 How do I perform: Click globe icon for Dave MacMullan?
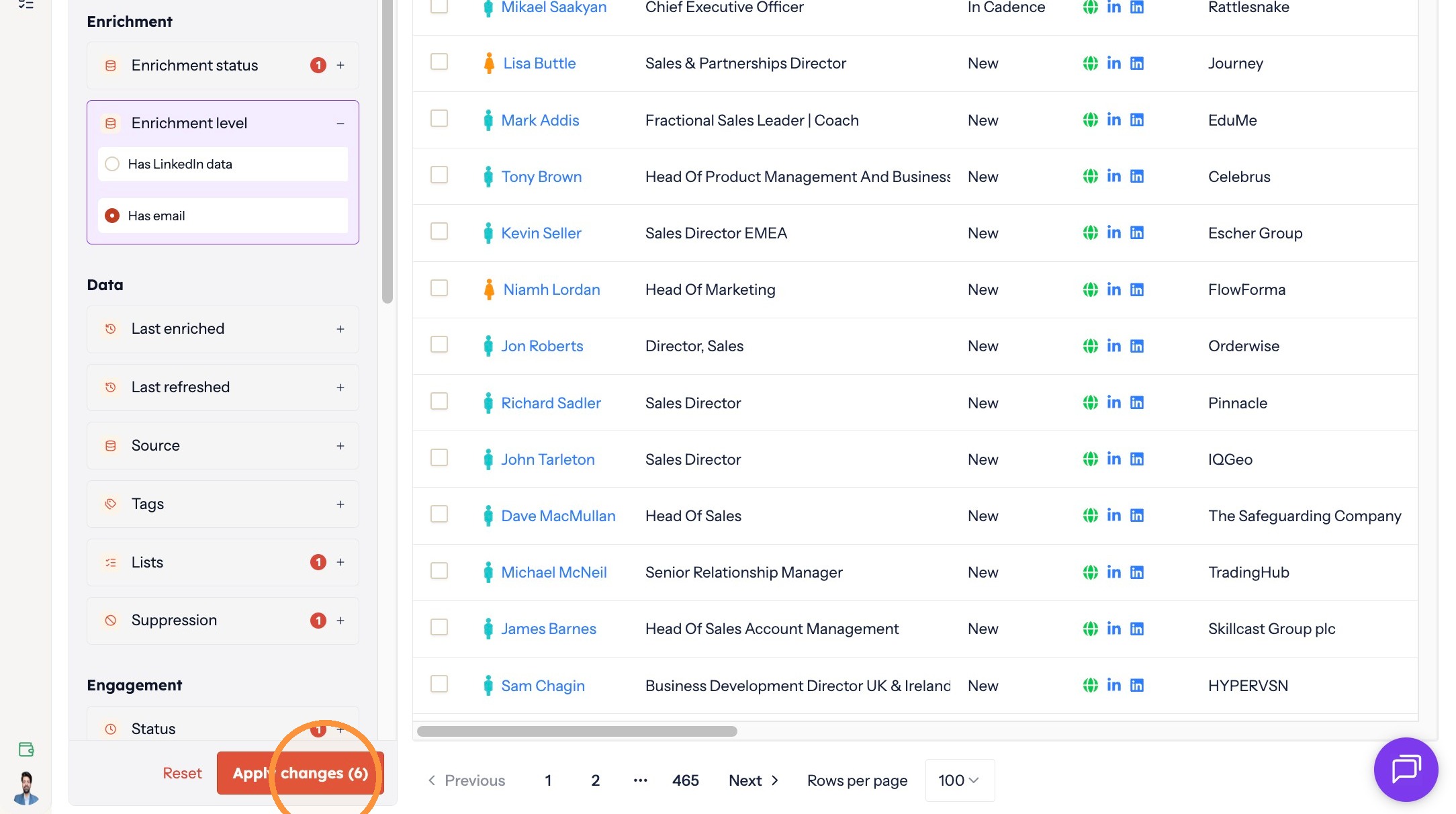pos(1090,515)
